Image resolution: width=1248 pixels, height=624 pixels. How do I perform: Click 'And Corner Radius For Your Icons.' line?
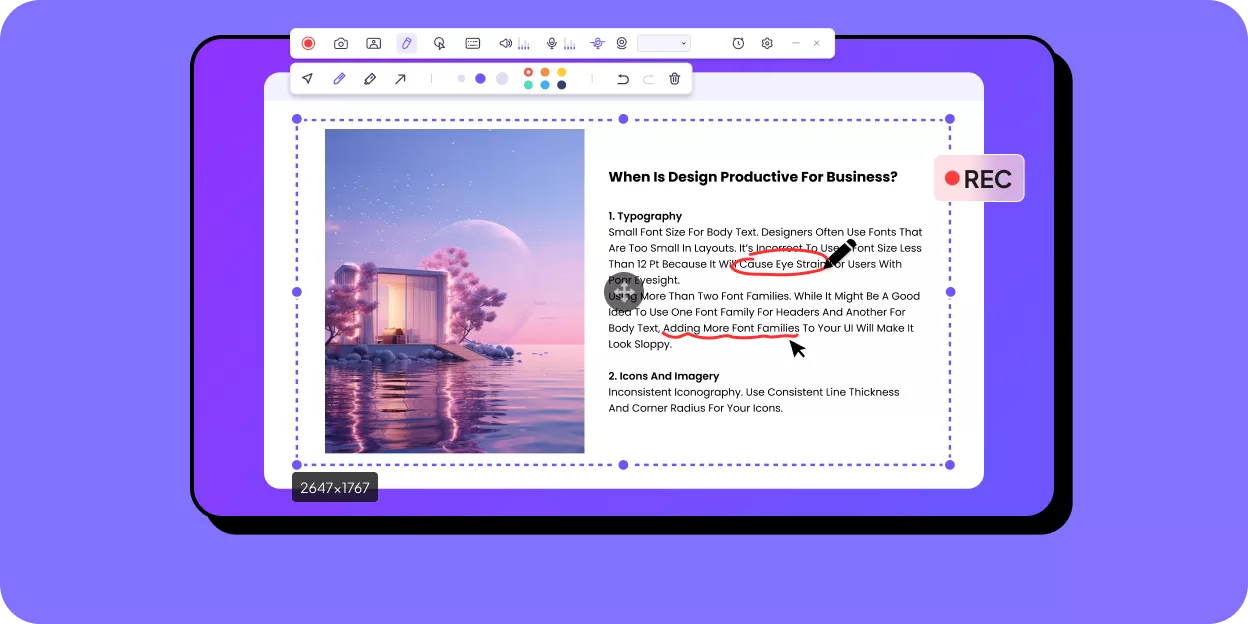(695, 408)
